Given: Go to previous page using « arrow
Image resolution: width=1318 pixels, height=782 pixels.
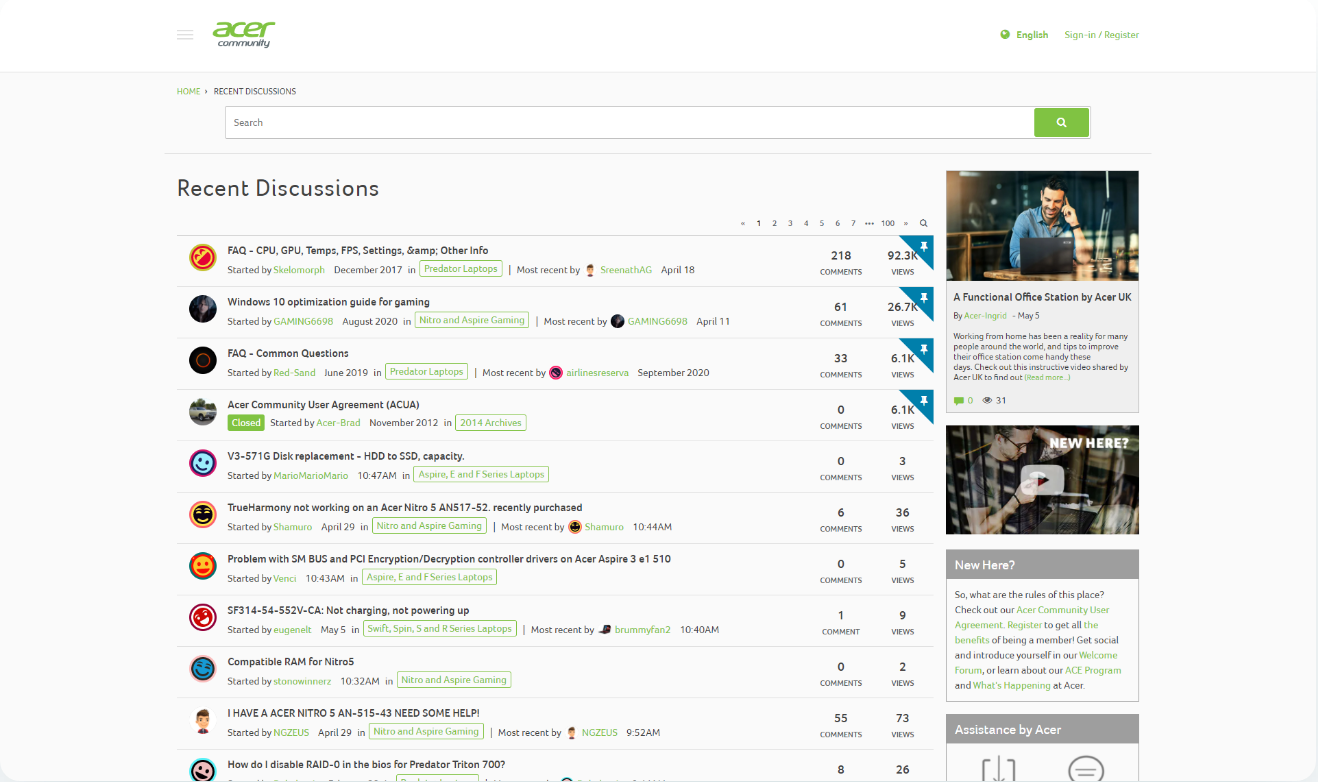Looking at the screenshot, I should [743, 223].
